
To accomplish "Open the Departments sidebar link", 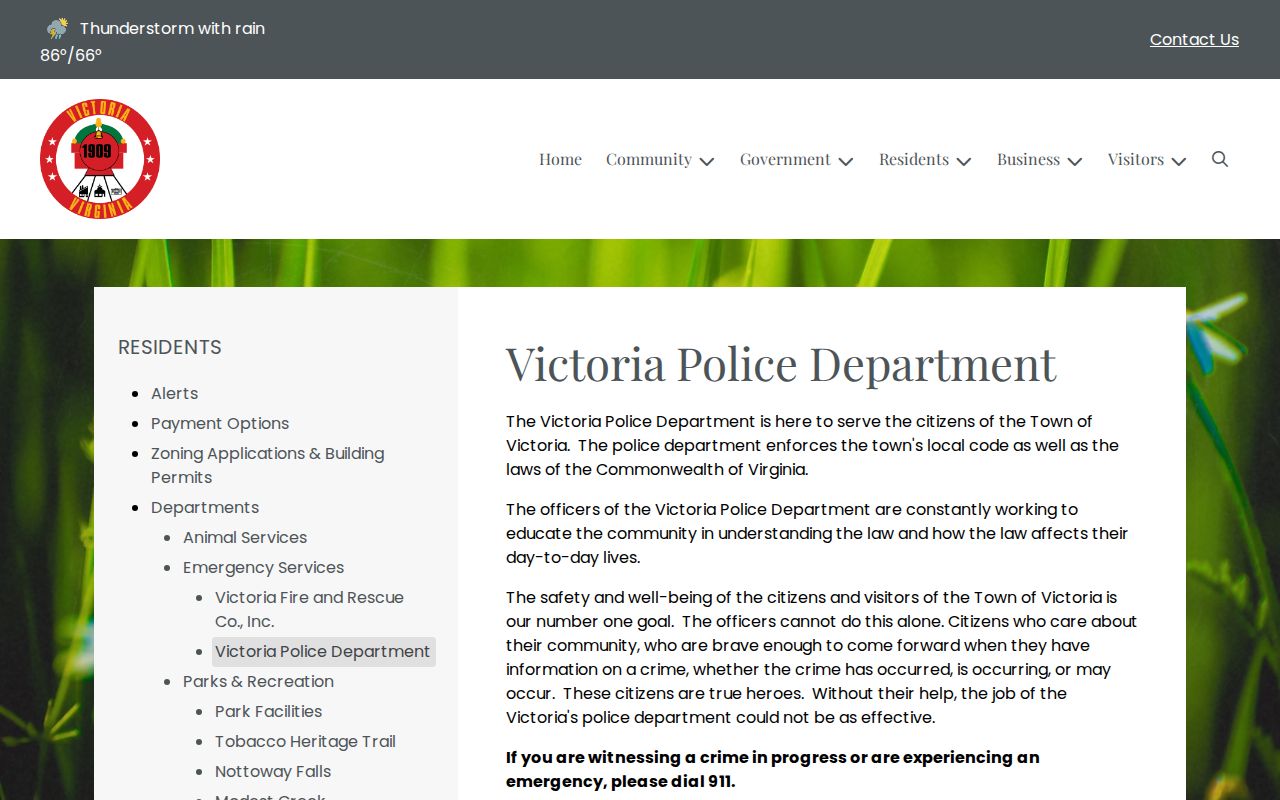I will pyautogui.click(x=205, y=507).
